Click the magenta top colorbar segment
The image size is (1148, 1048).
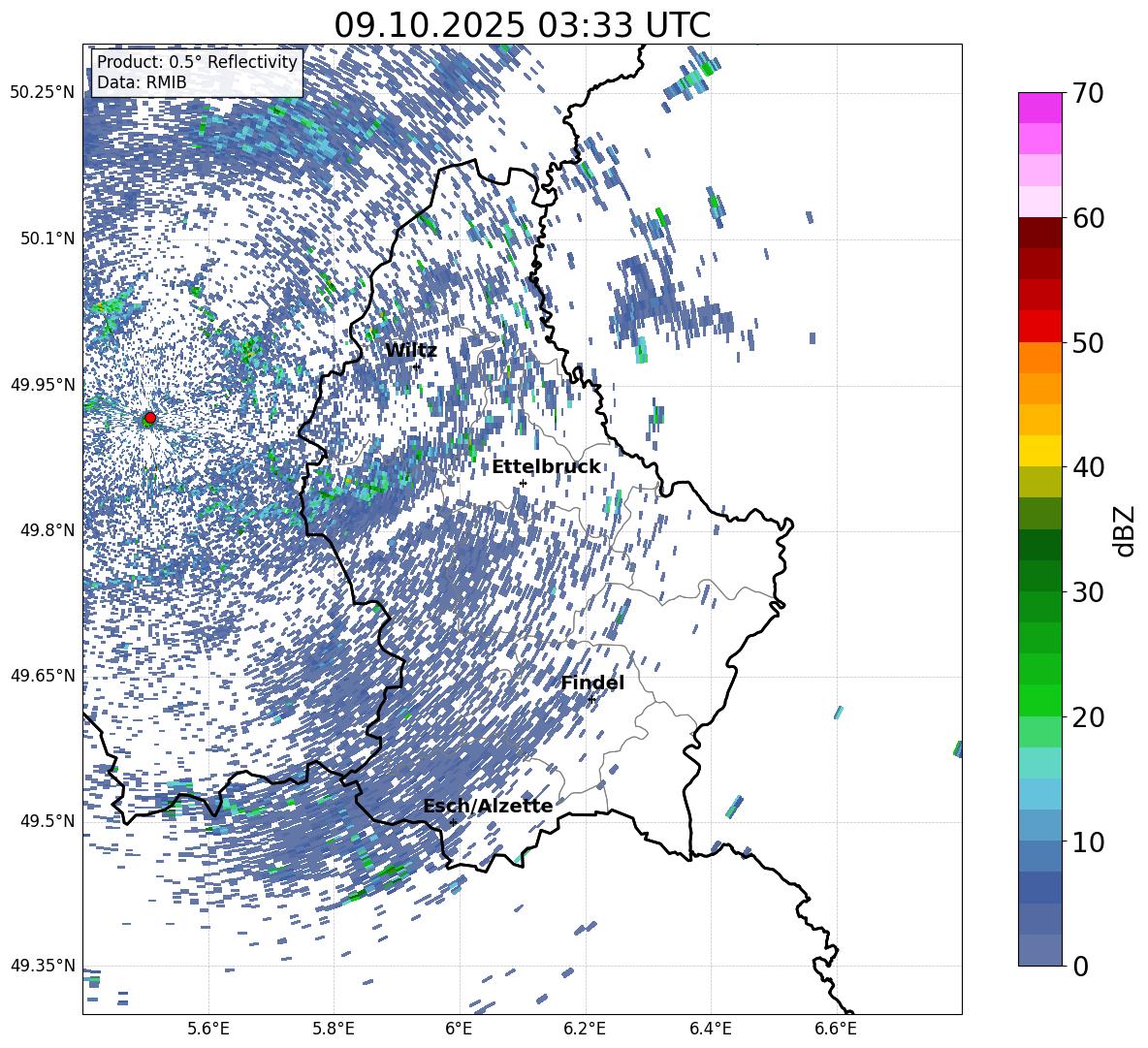coord(1039,108)
